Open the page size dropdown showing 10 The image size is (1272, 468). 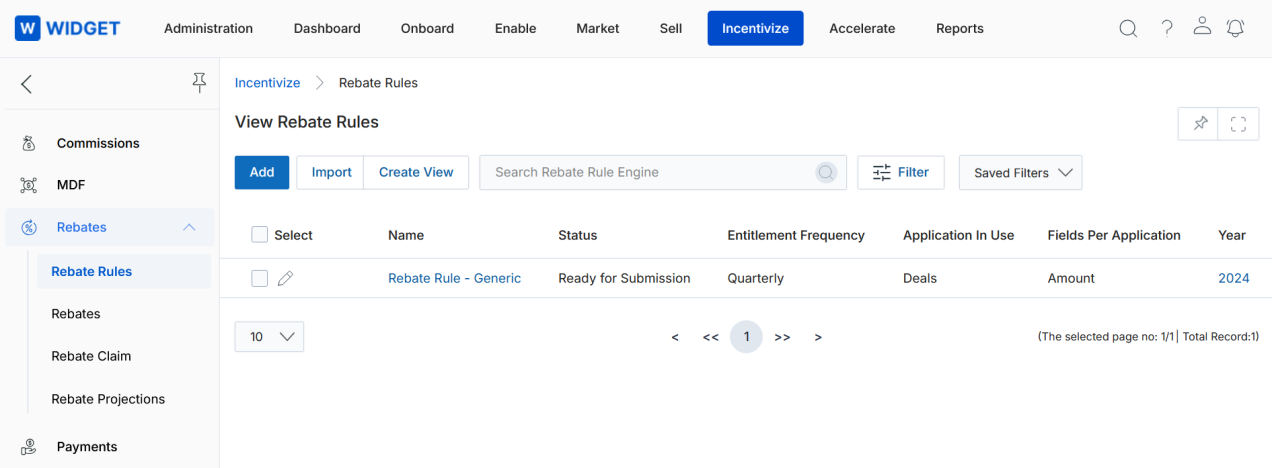pos(269,337)
